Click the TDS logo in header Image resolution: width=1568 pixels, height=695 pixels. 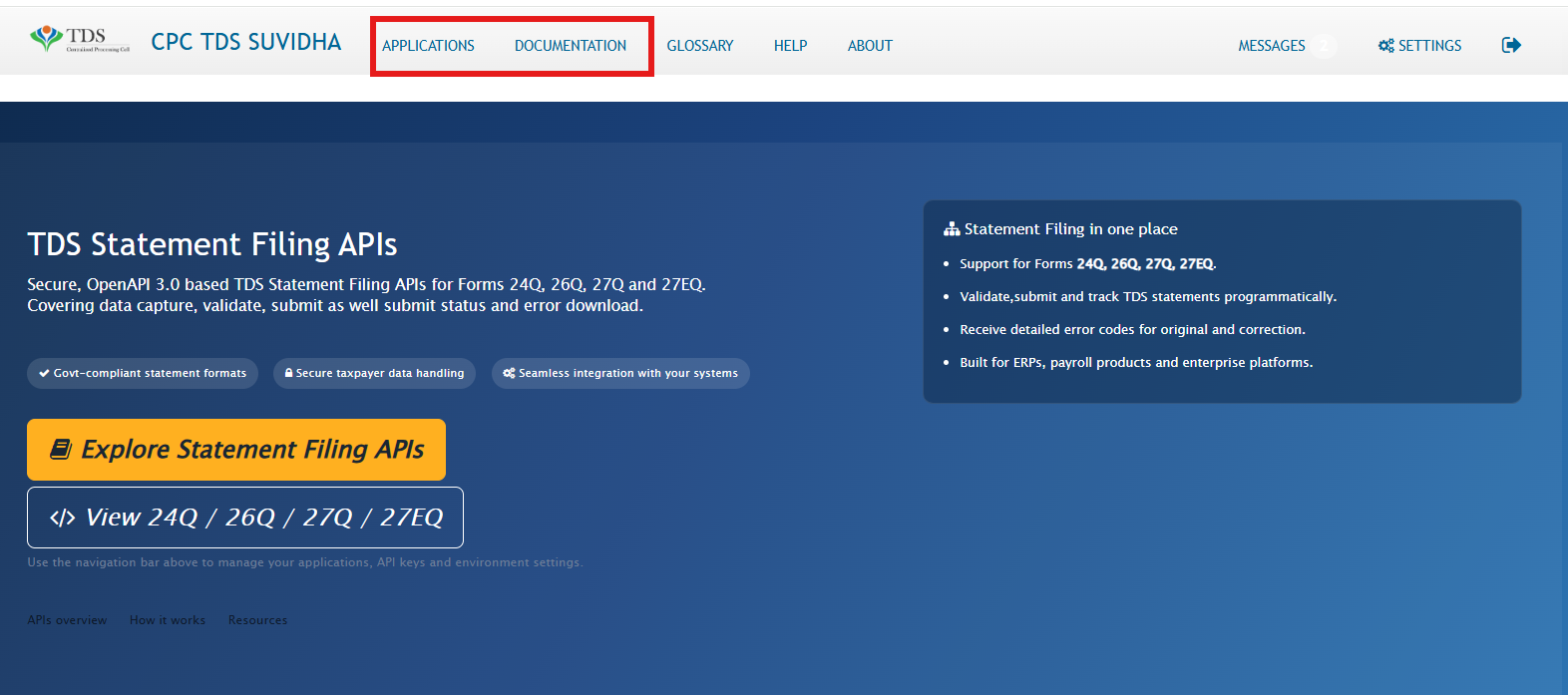[80, 40]
